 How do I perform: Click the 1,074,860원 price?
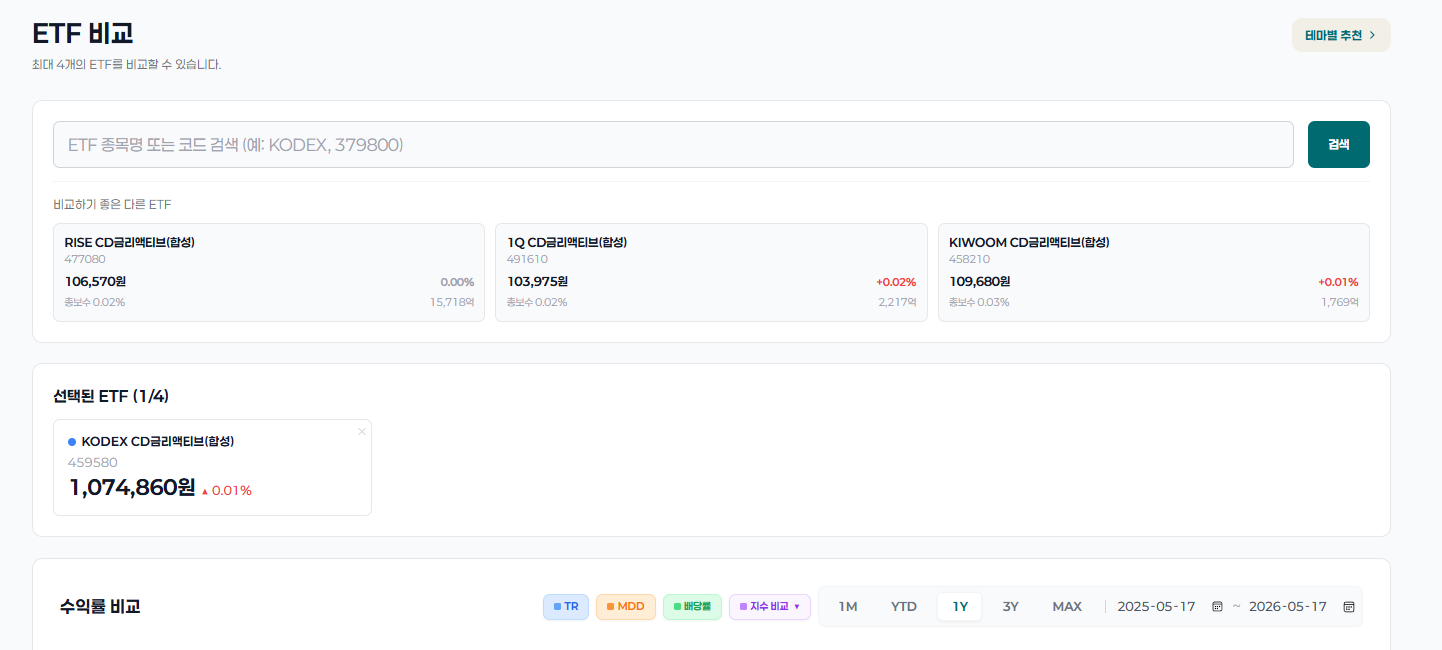132,488
